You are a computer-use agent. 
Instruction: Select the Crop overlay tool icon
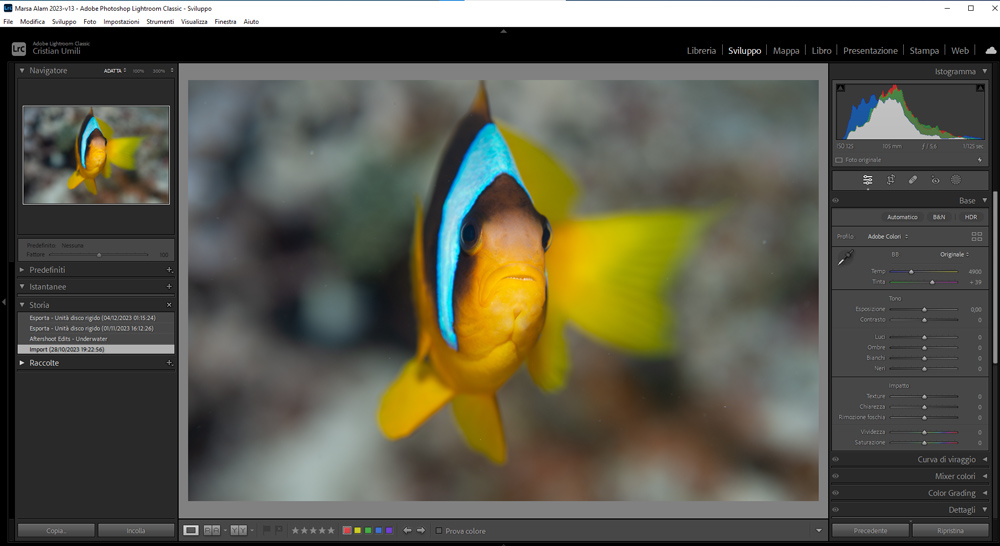coord(890,180)
